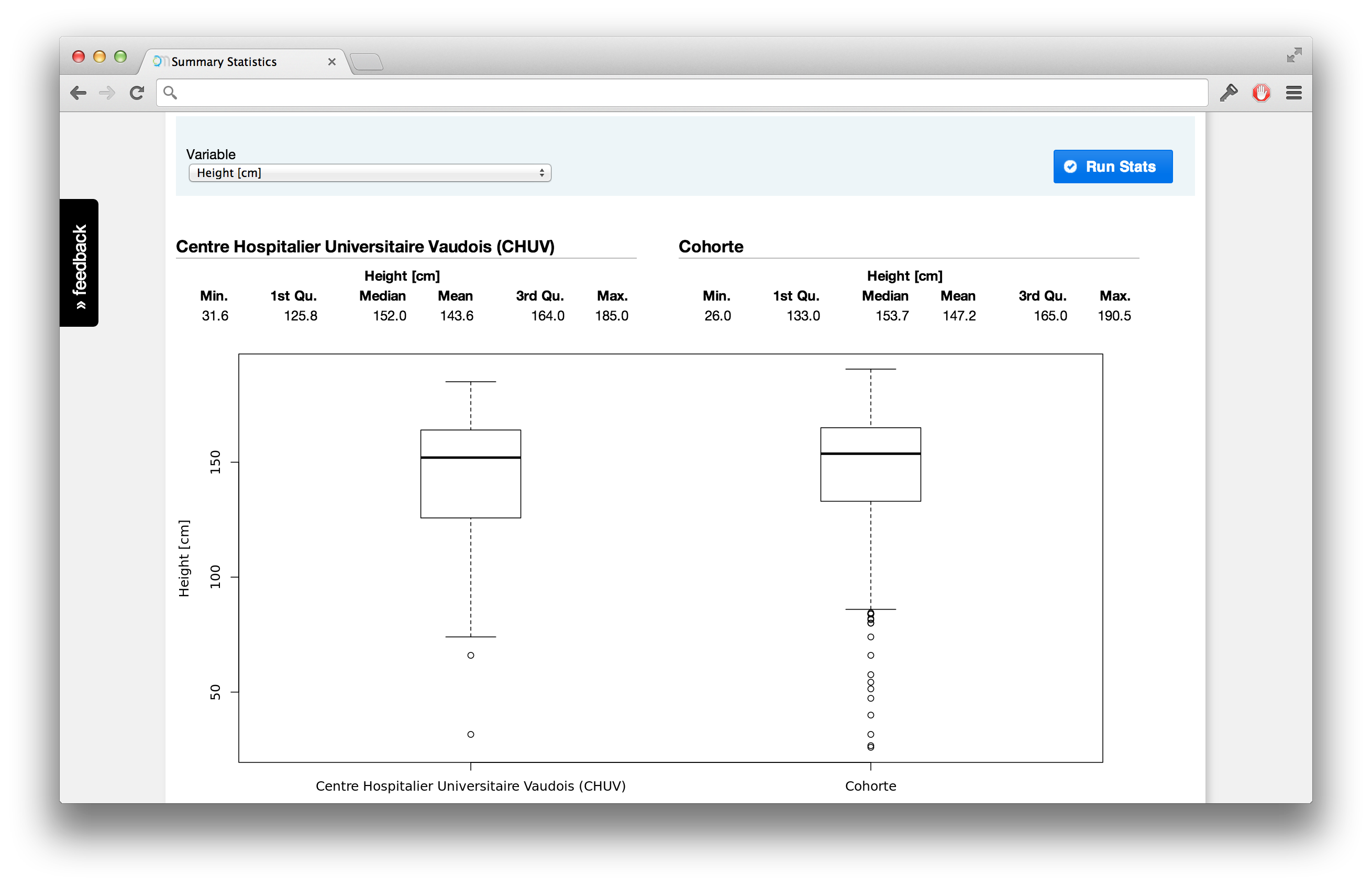Screen dimensions: 1372x886
Task: Close the Summary Statistics tab
Action: [332, 62]
